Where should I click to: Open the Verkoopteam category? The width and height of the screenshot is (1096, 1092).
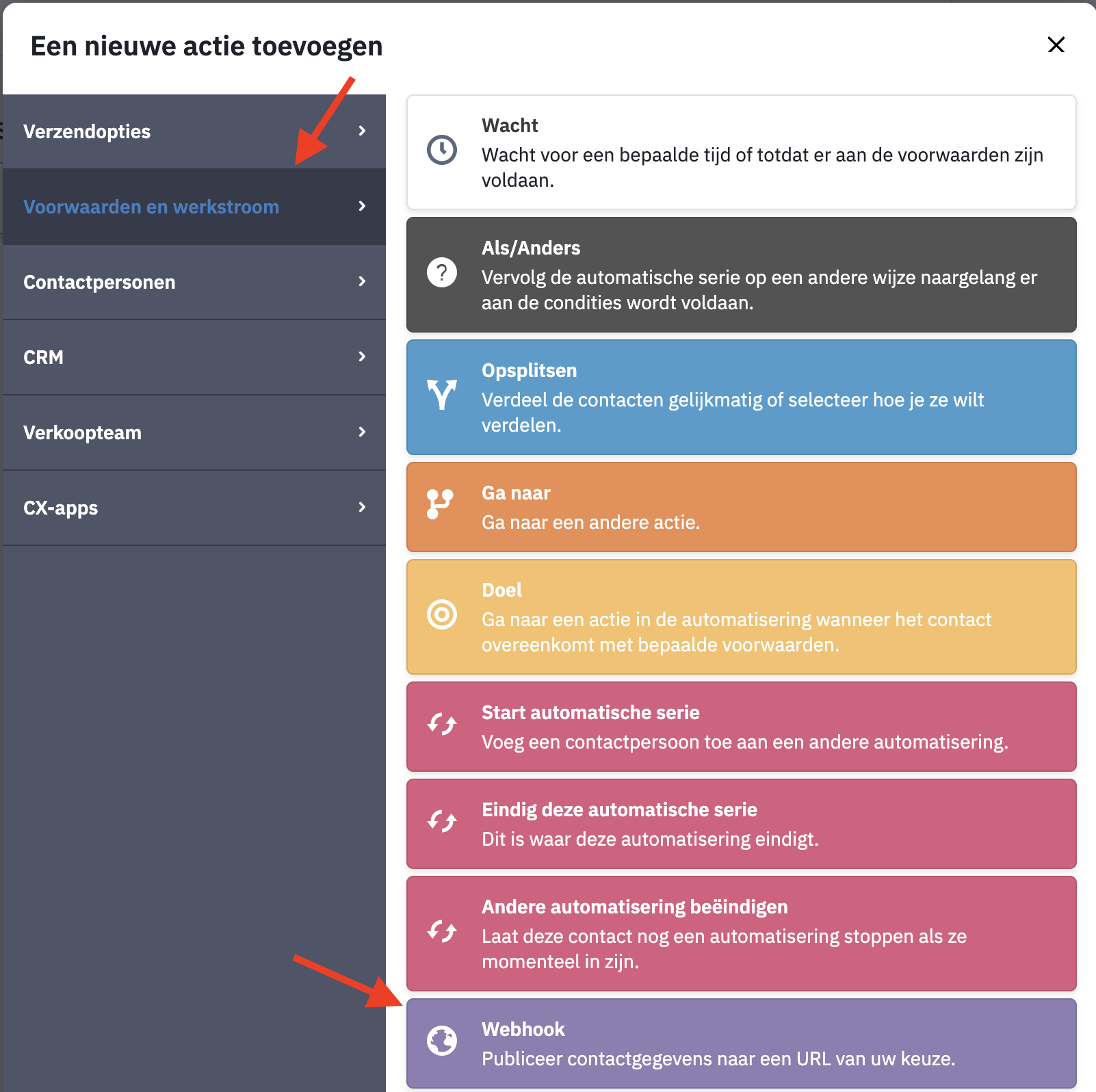point(194,432)
